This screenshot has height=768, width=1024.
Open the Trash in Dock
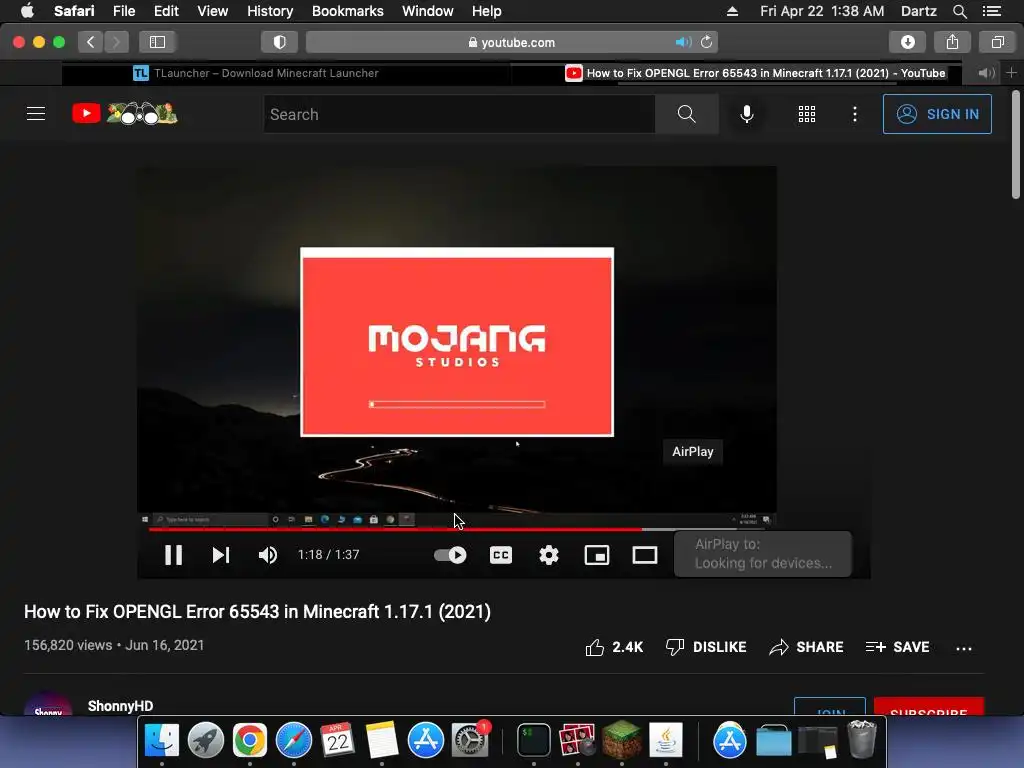pos(861,739)
